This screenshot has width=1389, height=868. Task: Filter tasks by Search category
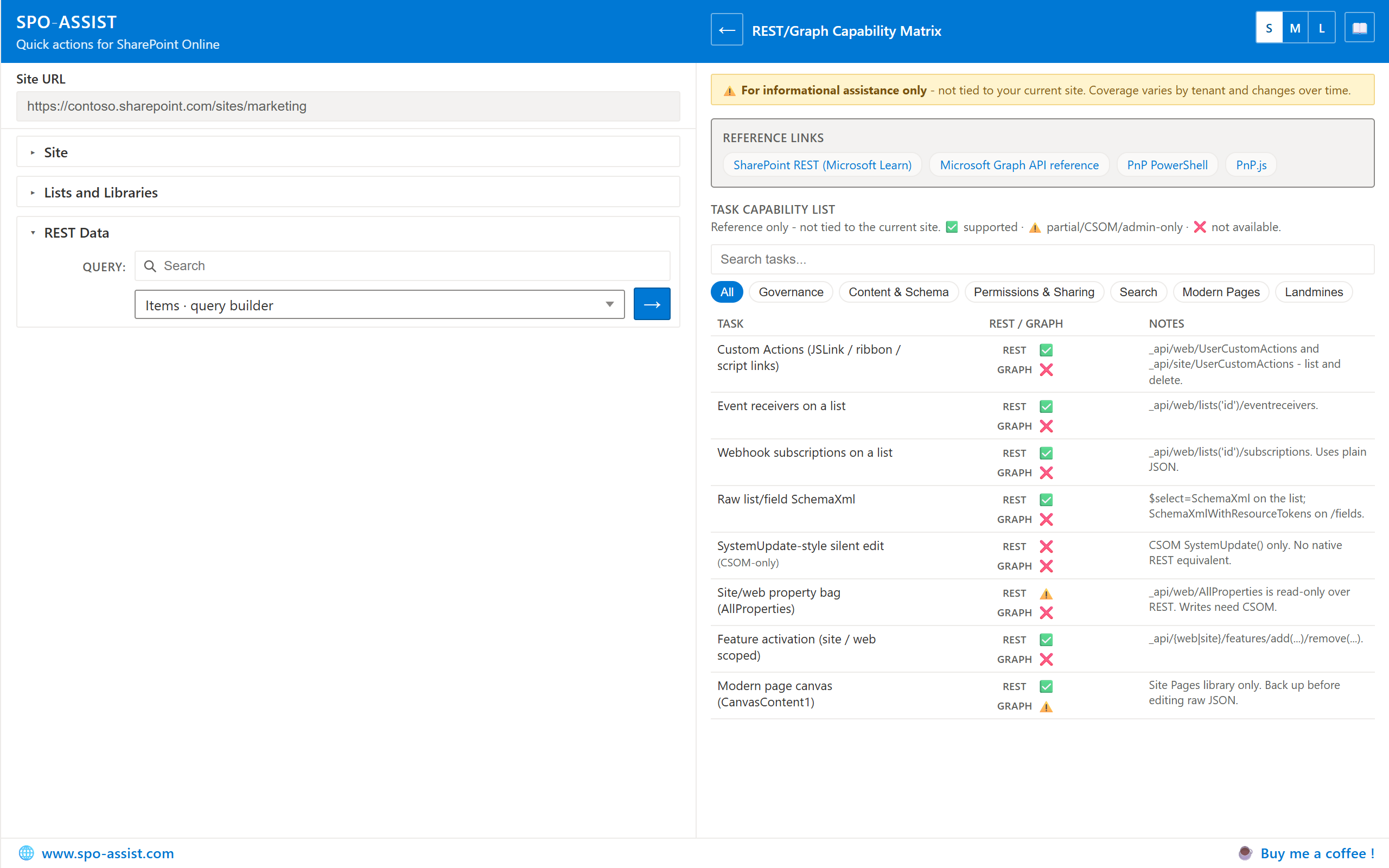pos(1138,292)
